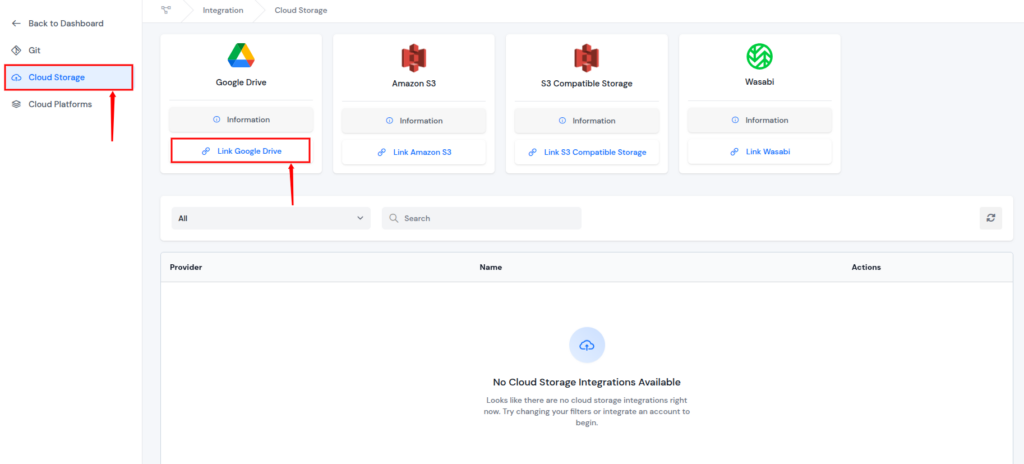Image resolution: width=1024 pixels, height=464 pixels.
Task: Click the Name column header
Action: 490,267
